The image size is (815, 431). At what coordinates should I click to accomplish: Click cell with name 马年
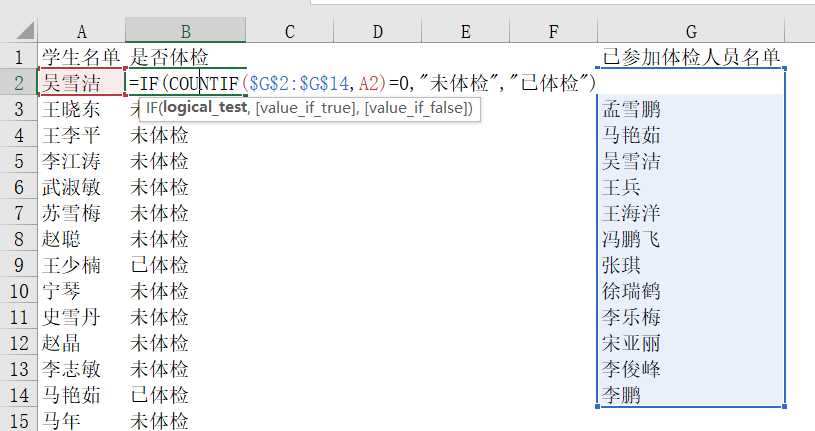81,419
